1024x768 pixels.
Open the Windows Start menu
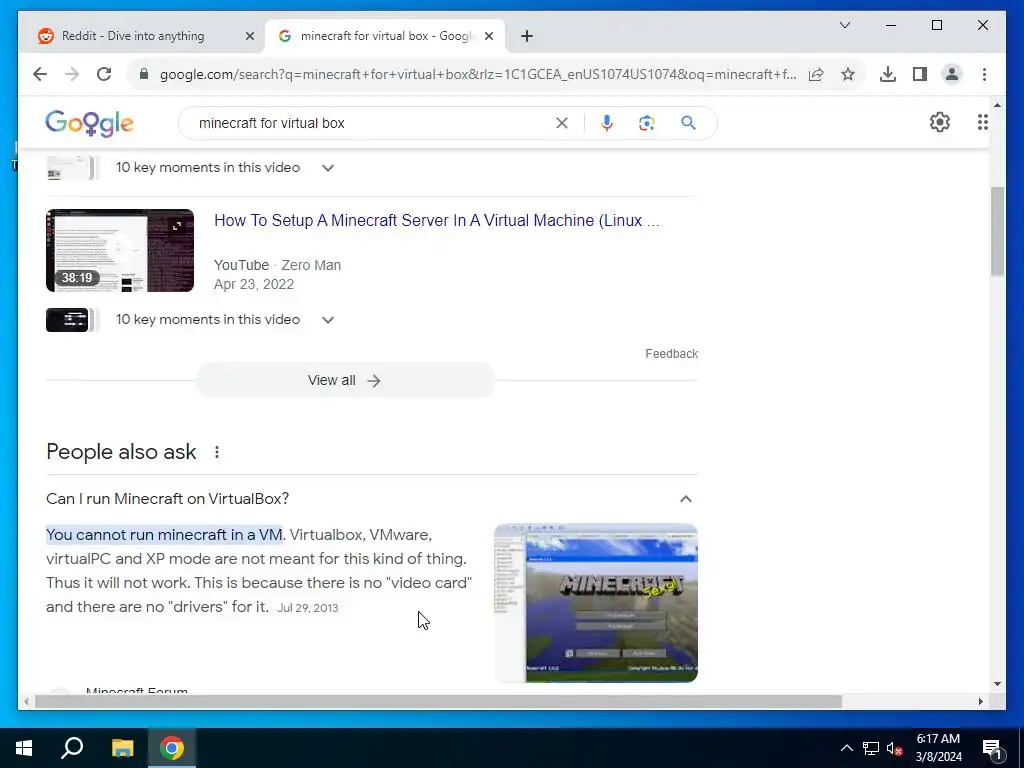(x=24, y=748)
